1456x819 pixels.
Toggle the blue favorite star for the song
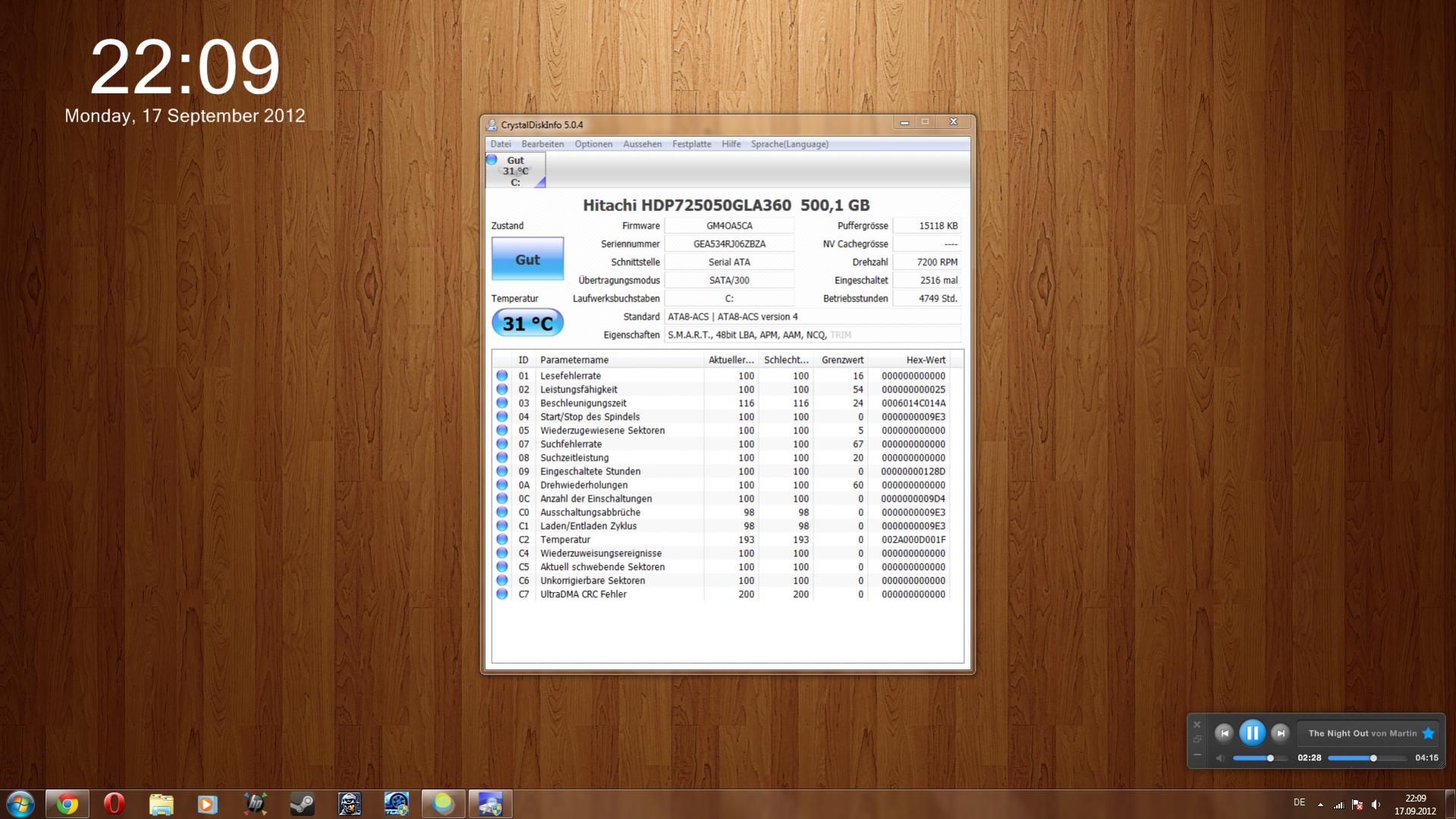click(1429, 733)
